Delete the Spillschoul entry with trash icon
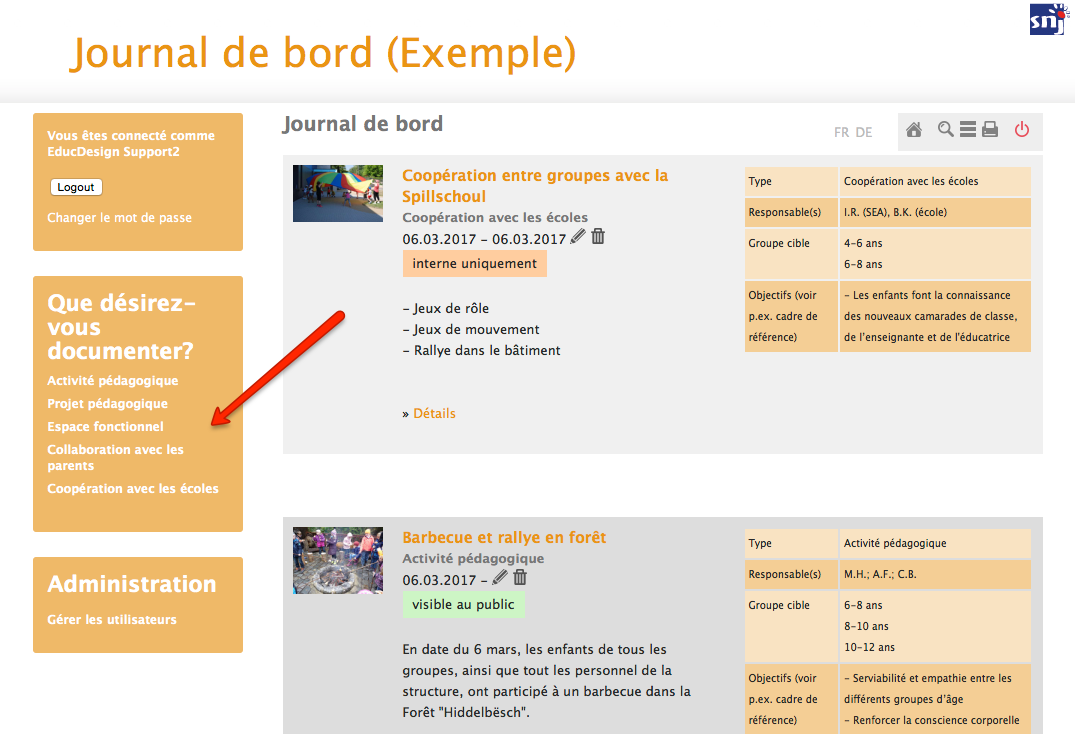1075x734 pixels. [x=598, y=236]
